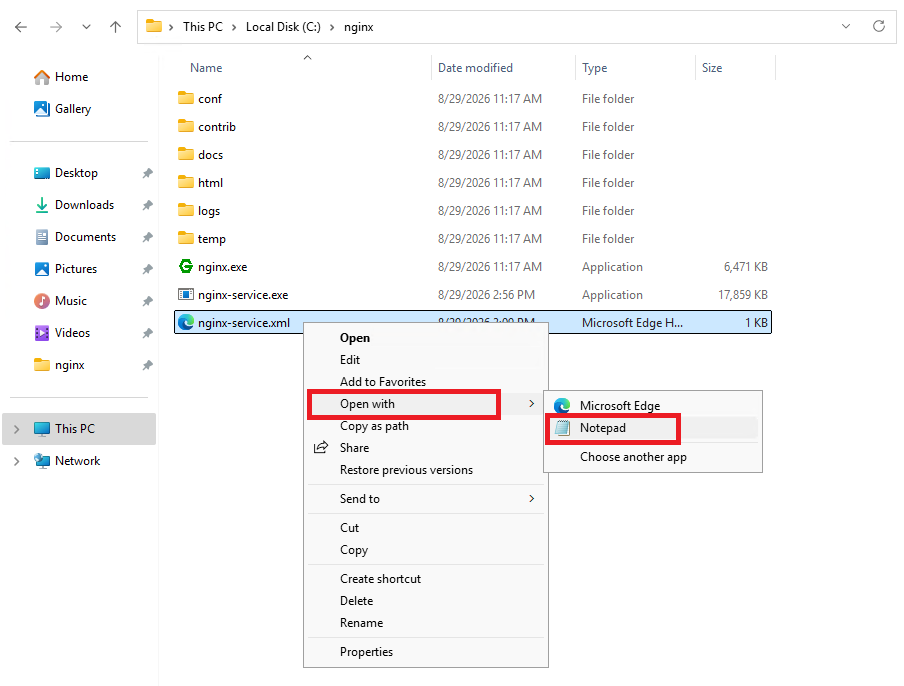
Task: Expand chevron after This PC breadcrumb
Action: (234, 27)
